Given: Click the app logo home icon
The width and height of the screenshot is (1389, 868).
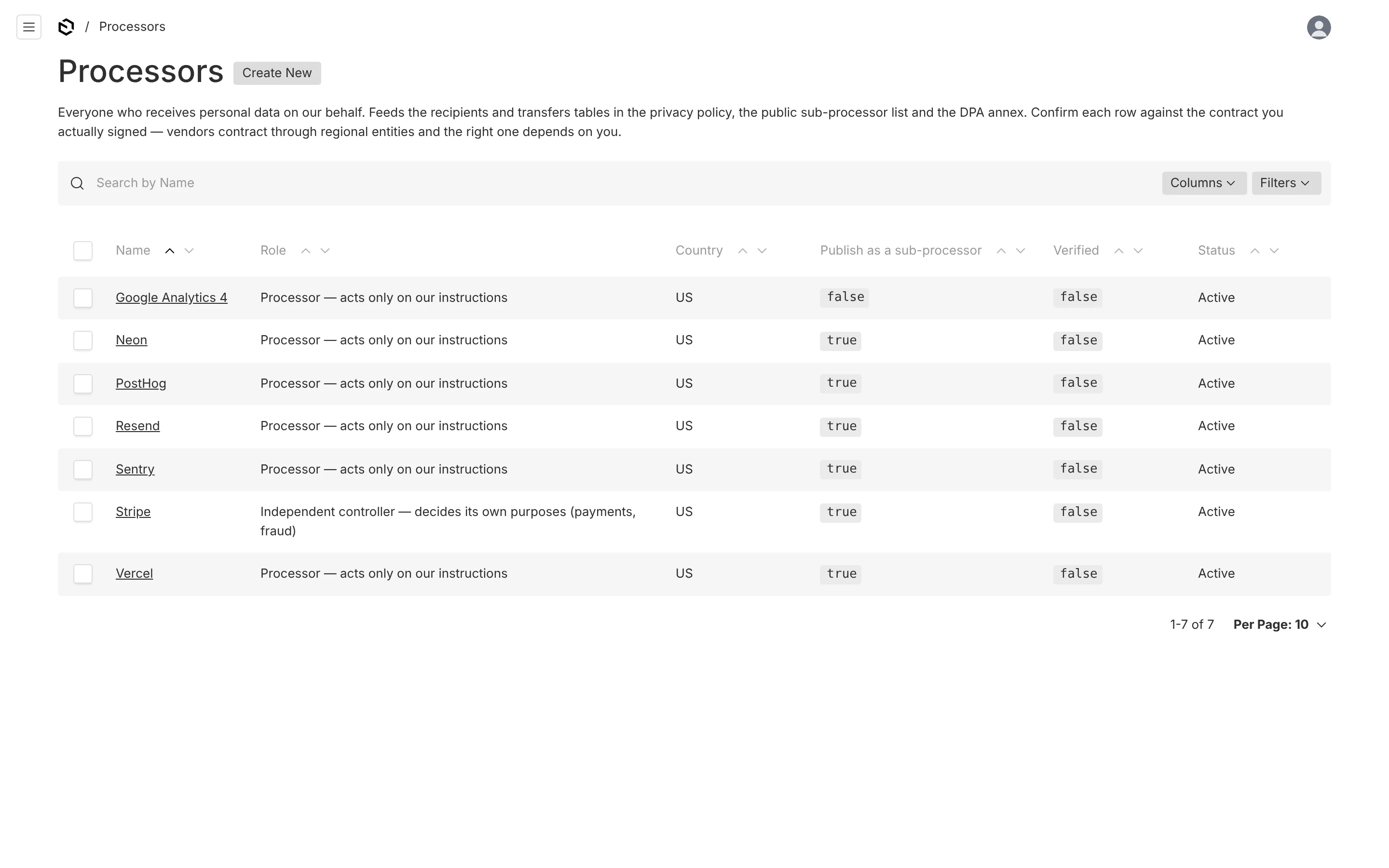Looking at the screenshot, I should (x=66, y=27).
